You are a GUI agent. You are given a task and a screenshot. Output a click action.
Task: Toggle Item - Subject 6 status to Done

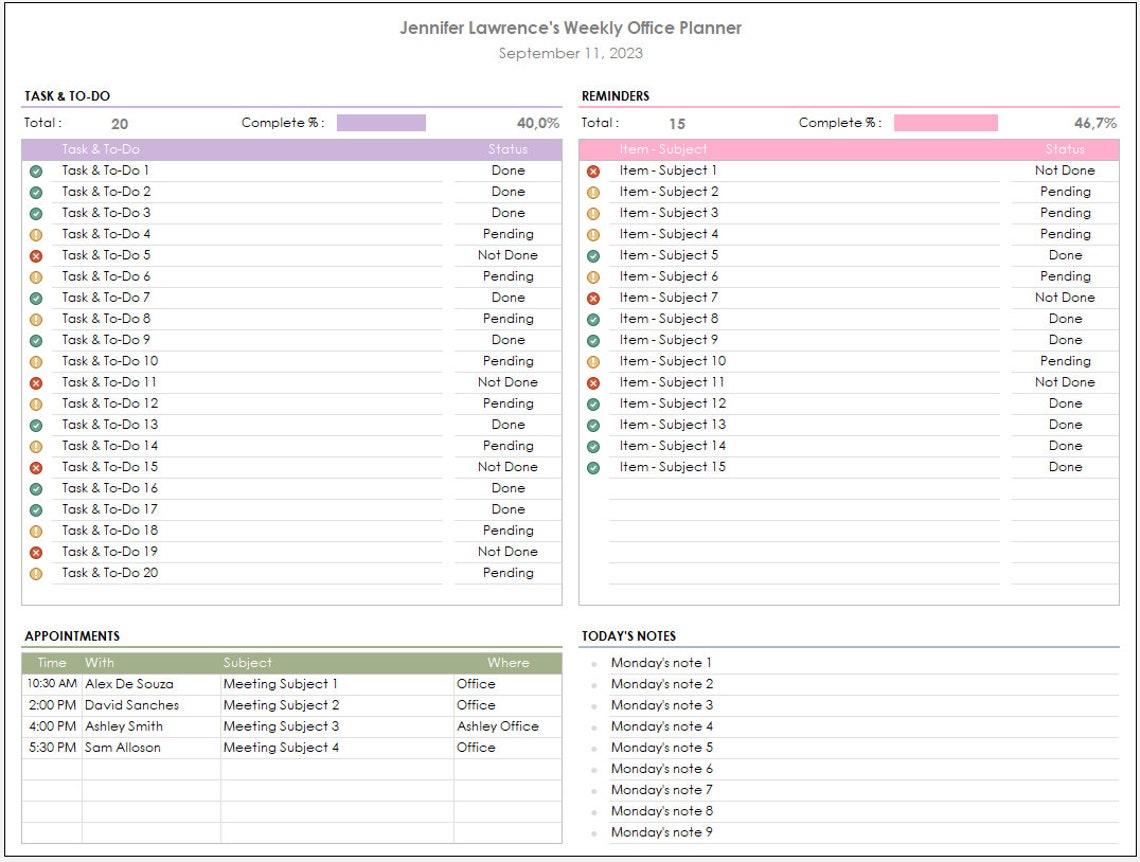[1063, 276]
